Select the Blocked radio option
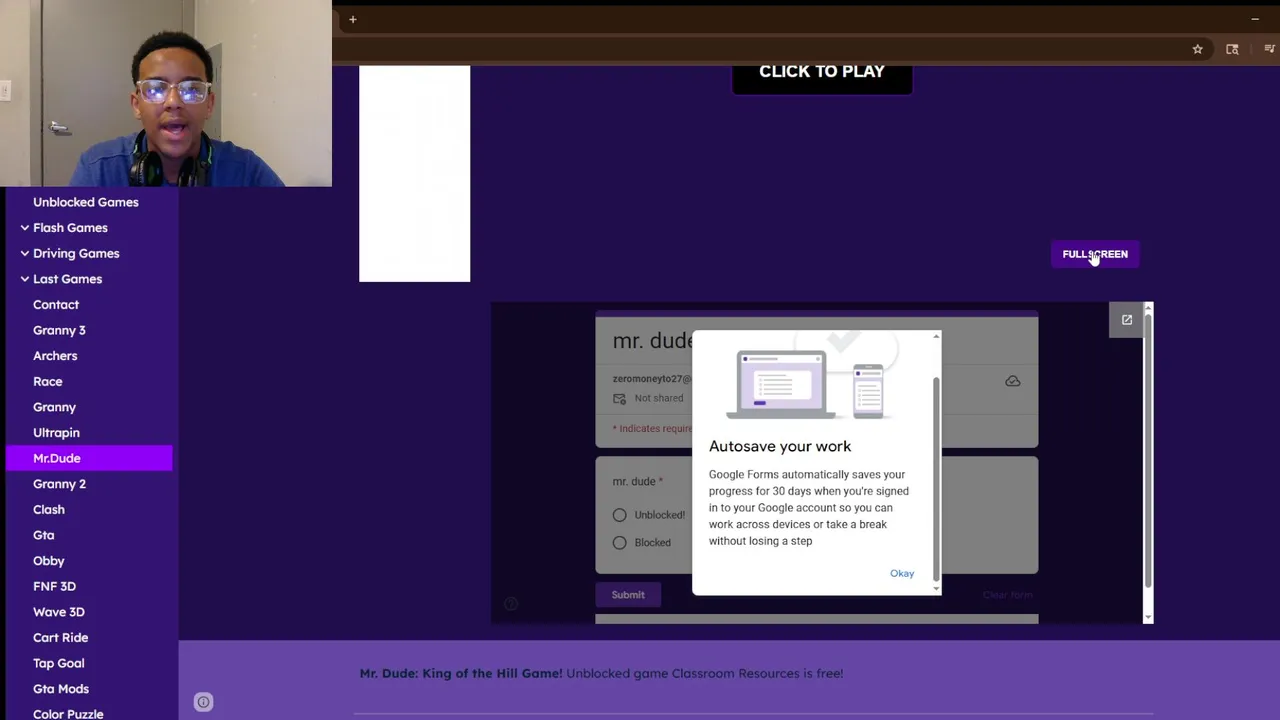Image resolution: width=1280 pixels, height=720 pixels. tap(620, 542)
